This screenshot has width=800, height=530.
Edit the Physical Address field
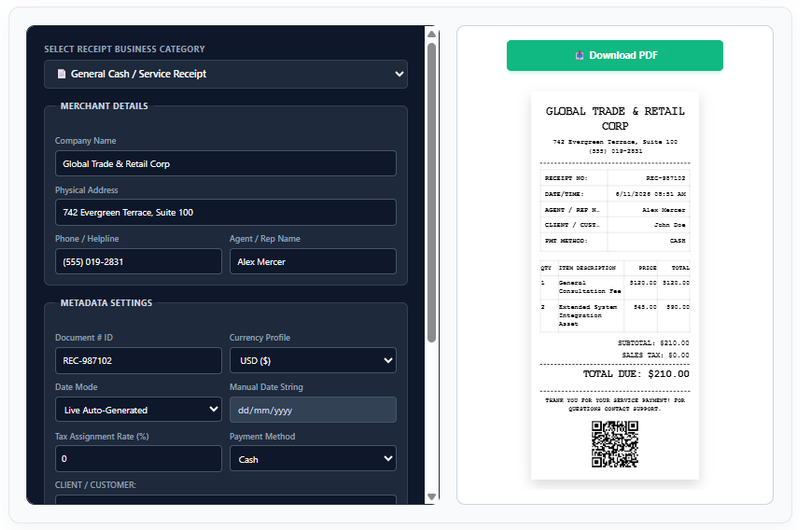click(x=226, y=213)
